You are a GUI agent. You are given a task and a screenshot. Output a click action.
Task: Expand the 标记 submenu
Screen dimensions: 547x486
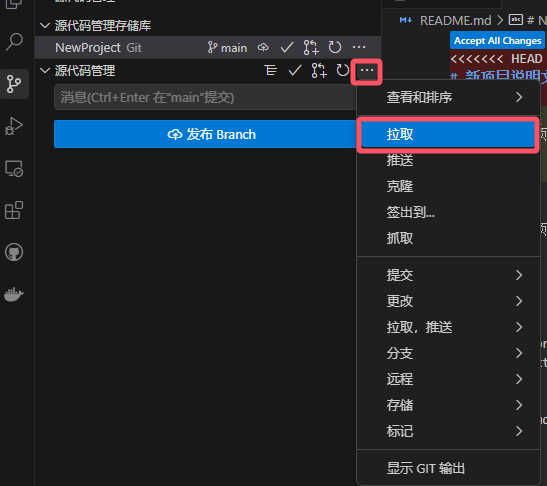point(449,432)
